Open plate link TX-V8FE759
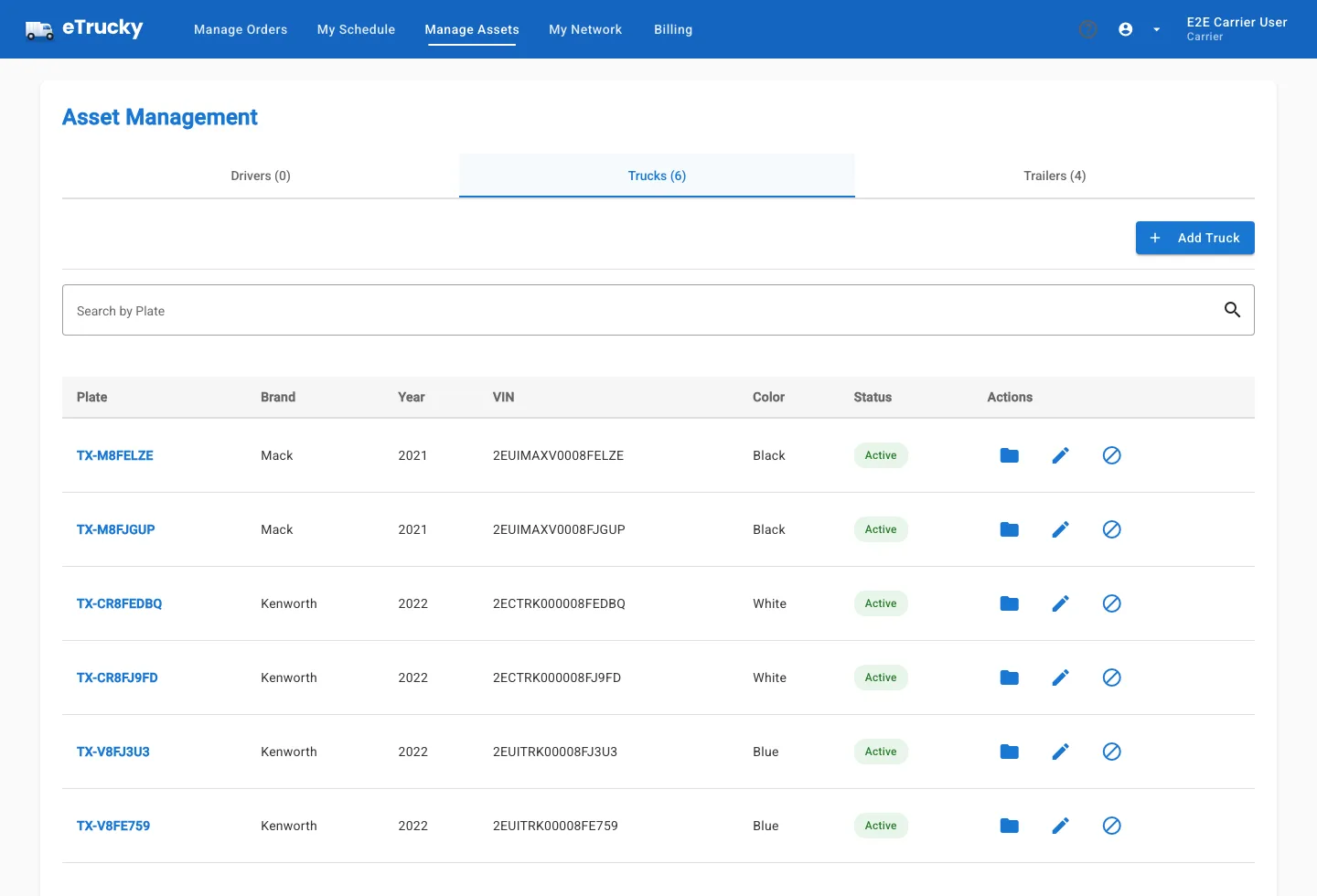This screenshot has height=896, width=1317. pos(113,826)
